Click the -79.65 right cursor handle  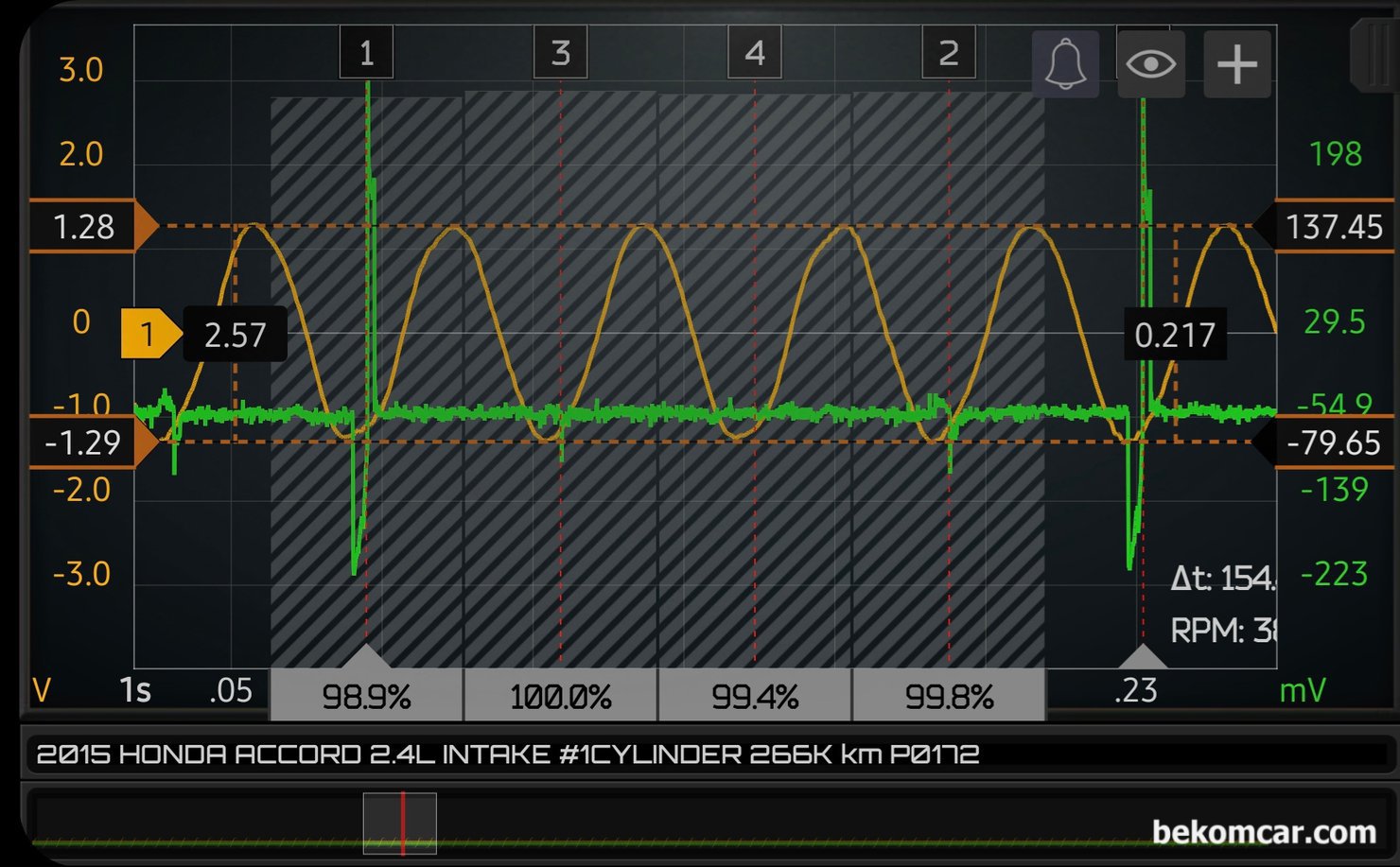(1332, 442)
